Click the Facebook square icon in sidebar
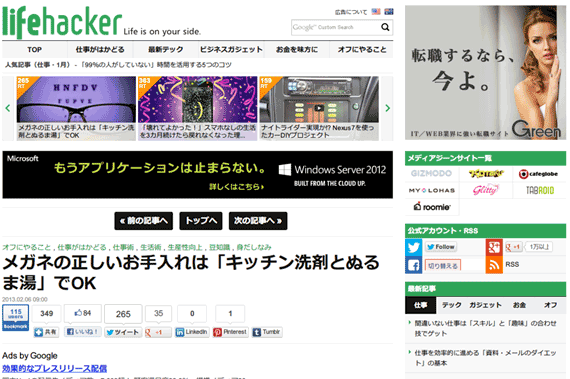This screenshot has height=379, width=570. click(414, 265)
